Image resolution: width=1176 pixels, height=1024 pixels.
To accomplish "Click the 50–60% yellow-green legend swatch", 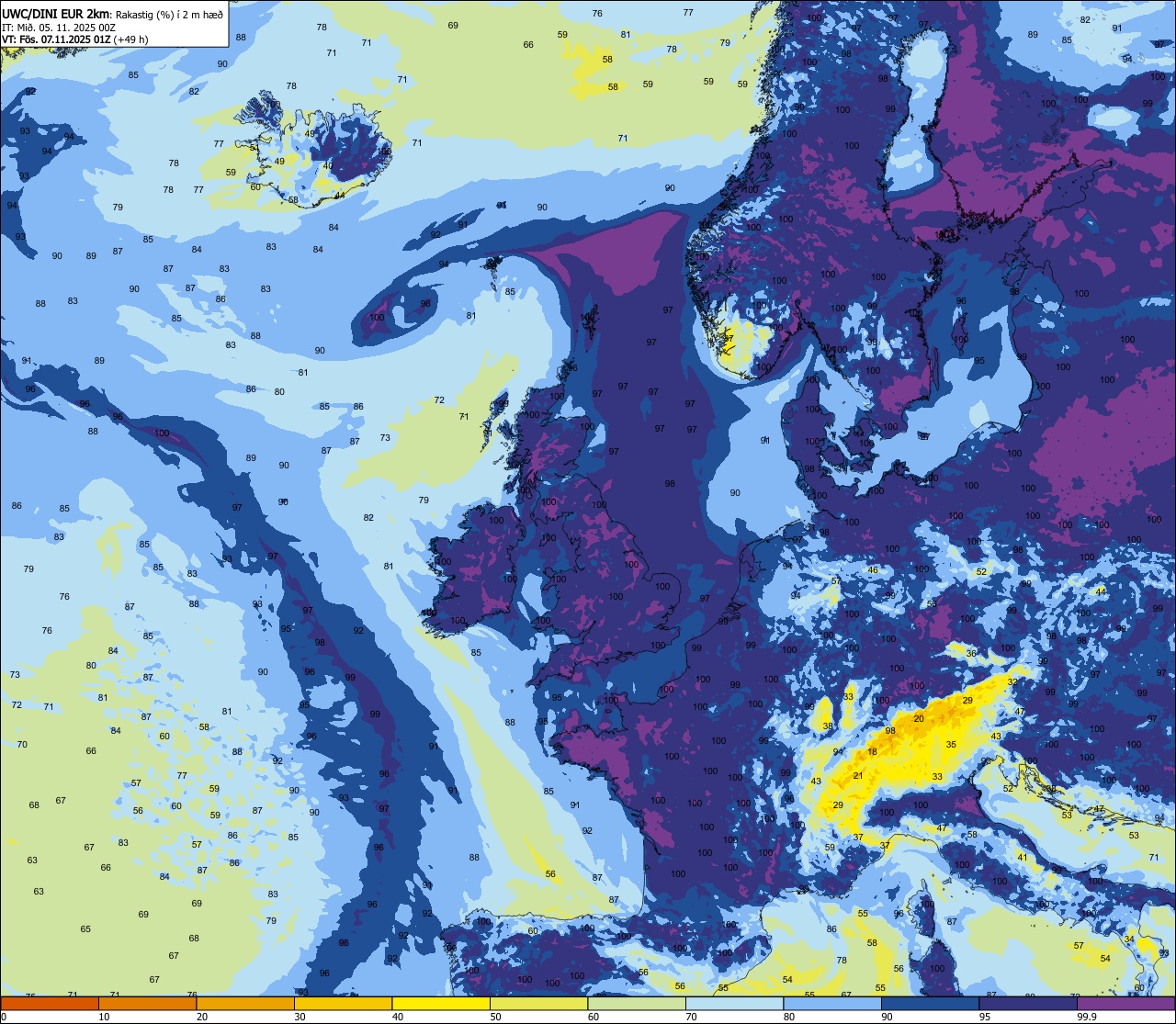I will pos(538,1004).
